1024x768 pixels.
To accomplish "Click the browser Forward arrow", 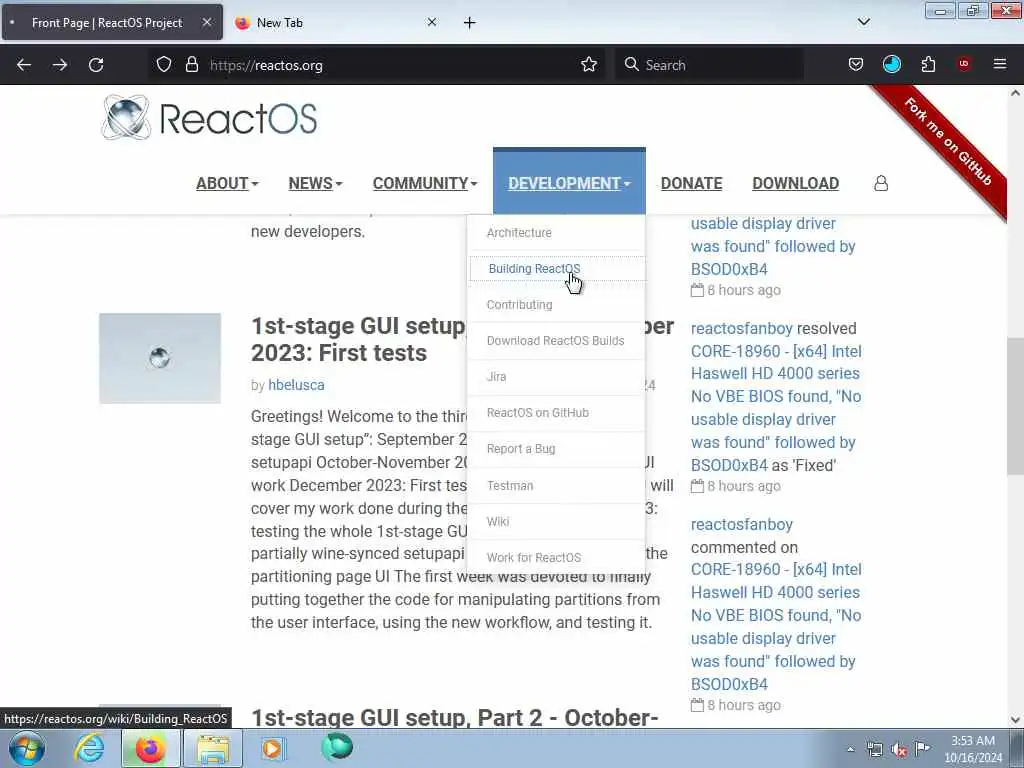I will coord(59,65).
